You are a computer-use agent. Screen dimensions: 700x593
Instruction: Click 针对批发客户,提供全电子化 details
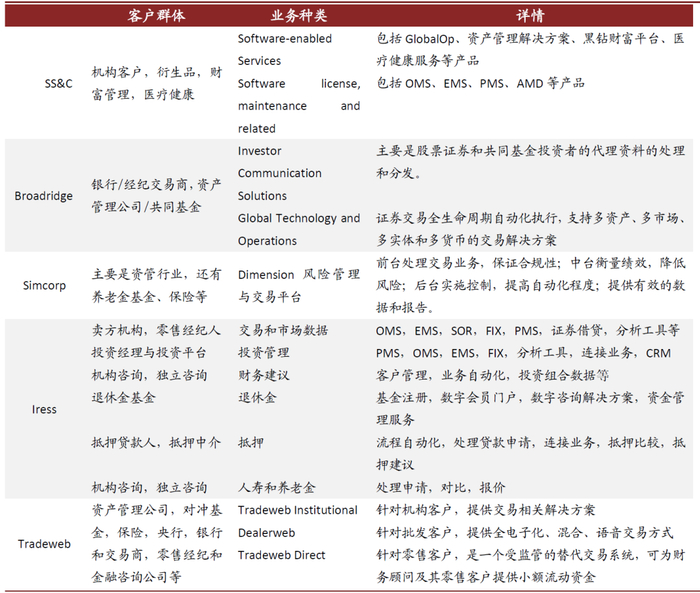point(525,532)
